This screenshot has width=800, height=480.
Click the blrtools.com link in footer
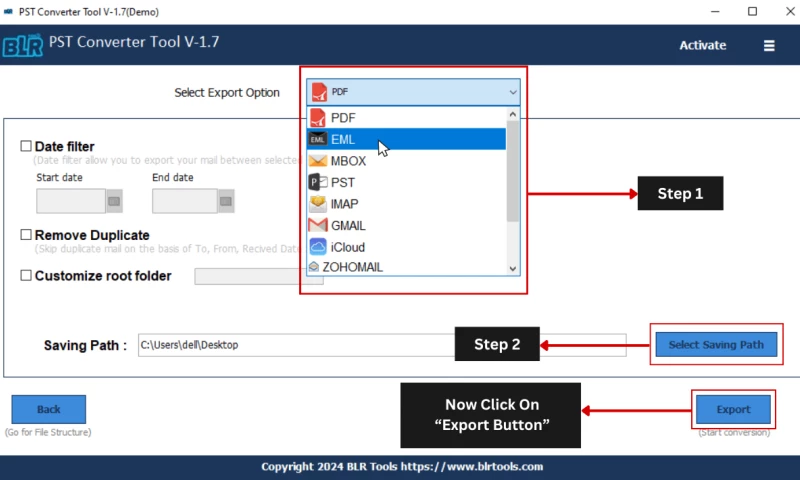coord(472,467)
